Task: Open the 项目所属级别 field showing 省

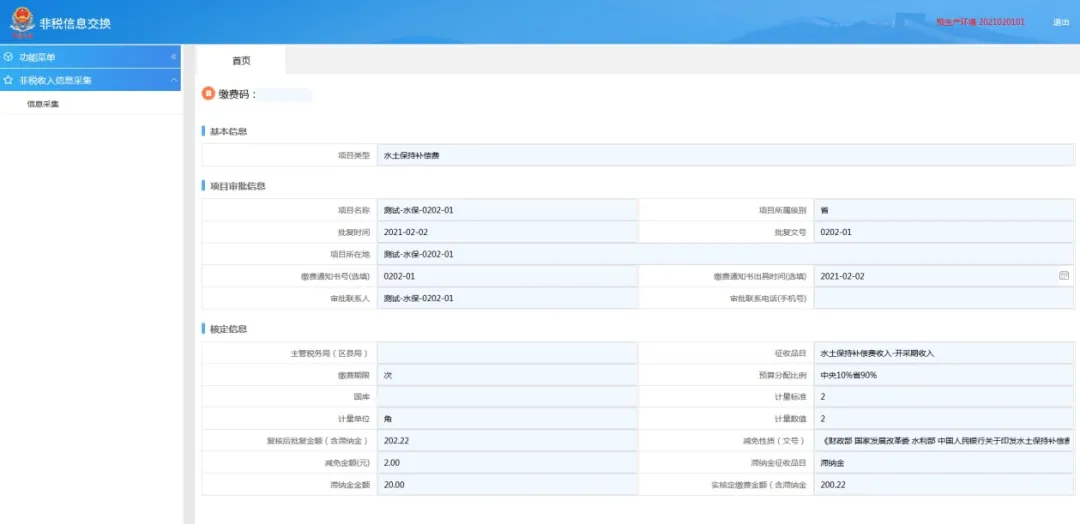Action: click(x=944, y=210)
